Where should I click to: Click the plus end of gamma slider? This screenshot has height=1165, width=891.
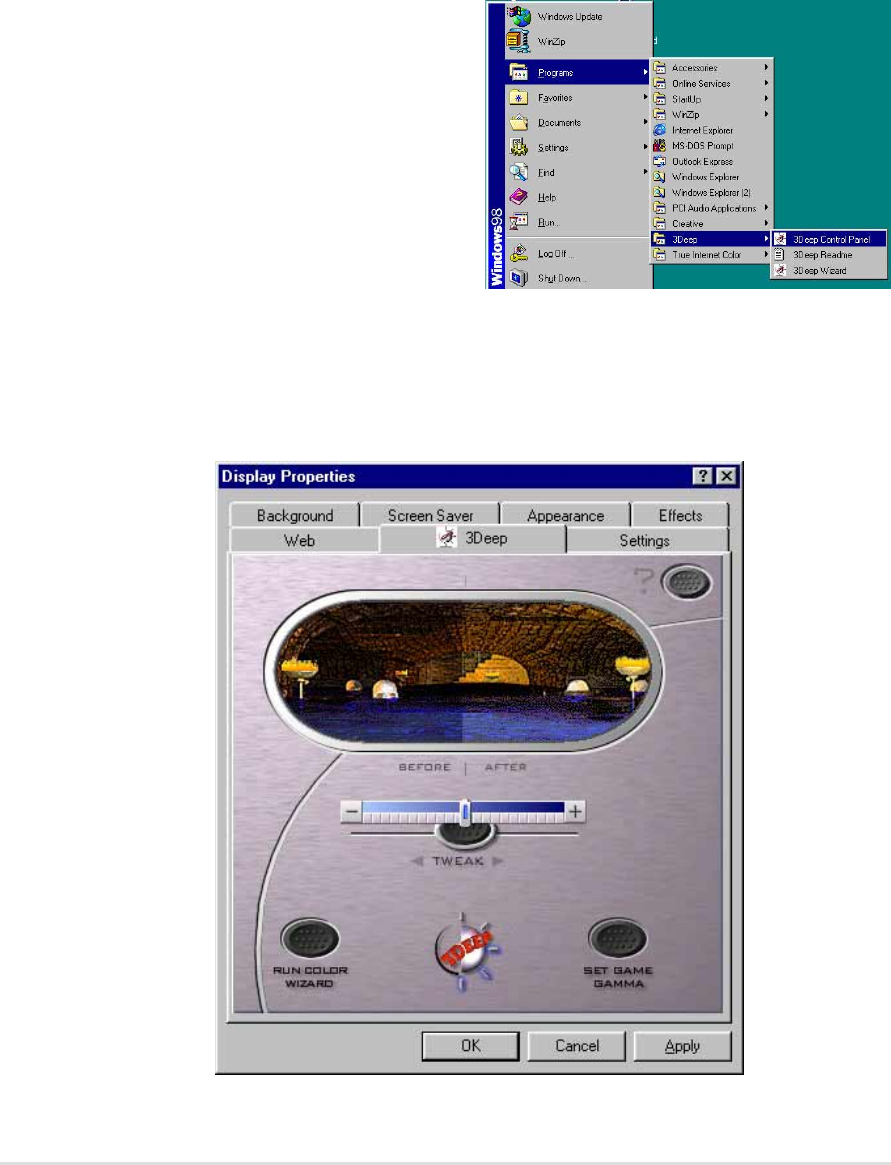pos(574,812)
